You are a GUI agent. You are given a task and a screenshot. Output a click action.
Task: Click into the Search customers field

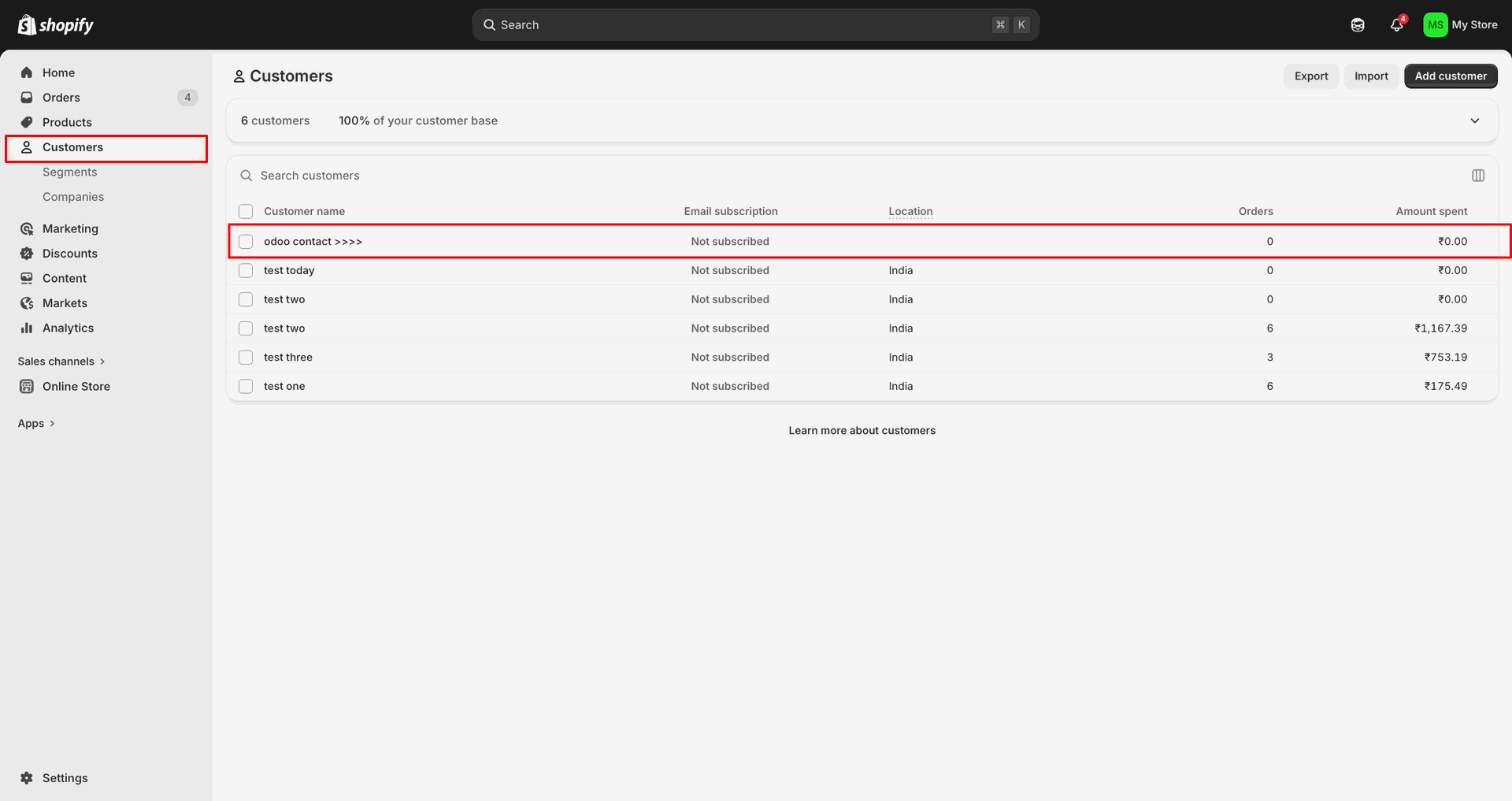pyautogui.click(x=850, y=176)
